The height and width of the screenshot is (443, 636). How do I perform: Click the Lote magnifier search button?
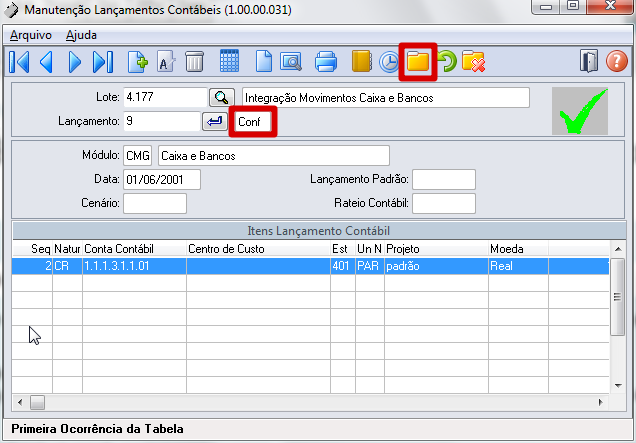click(x=221, y=97)
